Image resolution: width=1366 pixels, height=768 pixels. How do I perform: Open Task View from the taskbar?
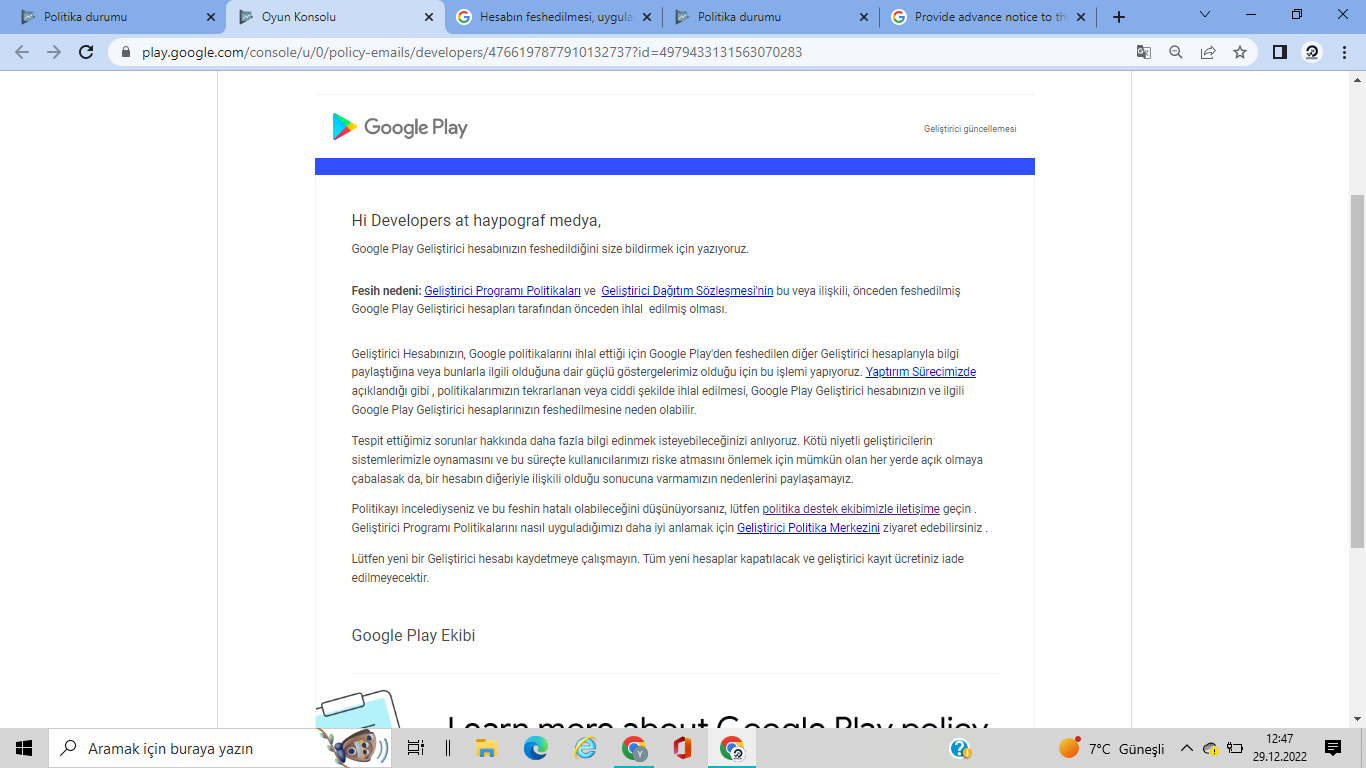pyautogui.click(x=416, y=748)
